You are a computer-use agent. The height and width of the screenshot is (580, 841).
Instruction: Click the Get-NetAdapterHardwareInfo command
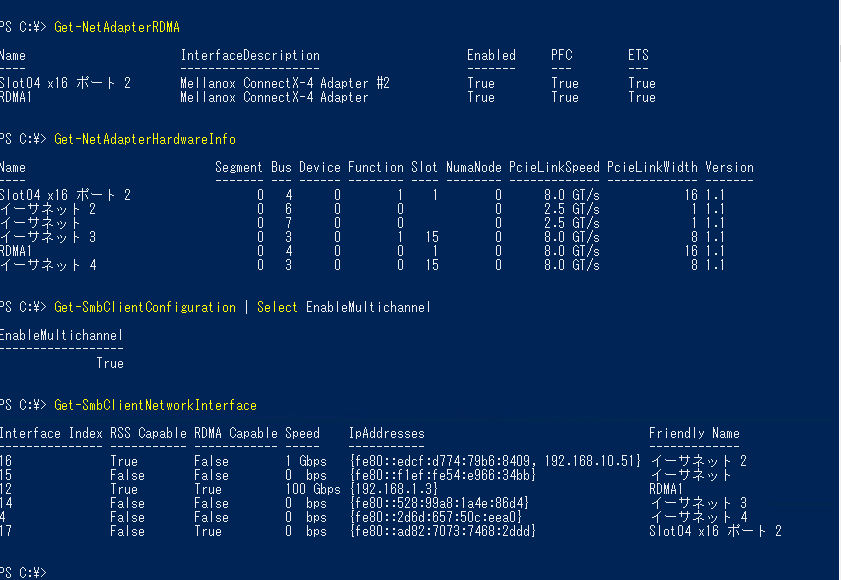(145, 140)
